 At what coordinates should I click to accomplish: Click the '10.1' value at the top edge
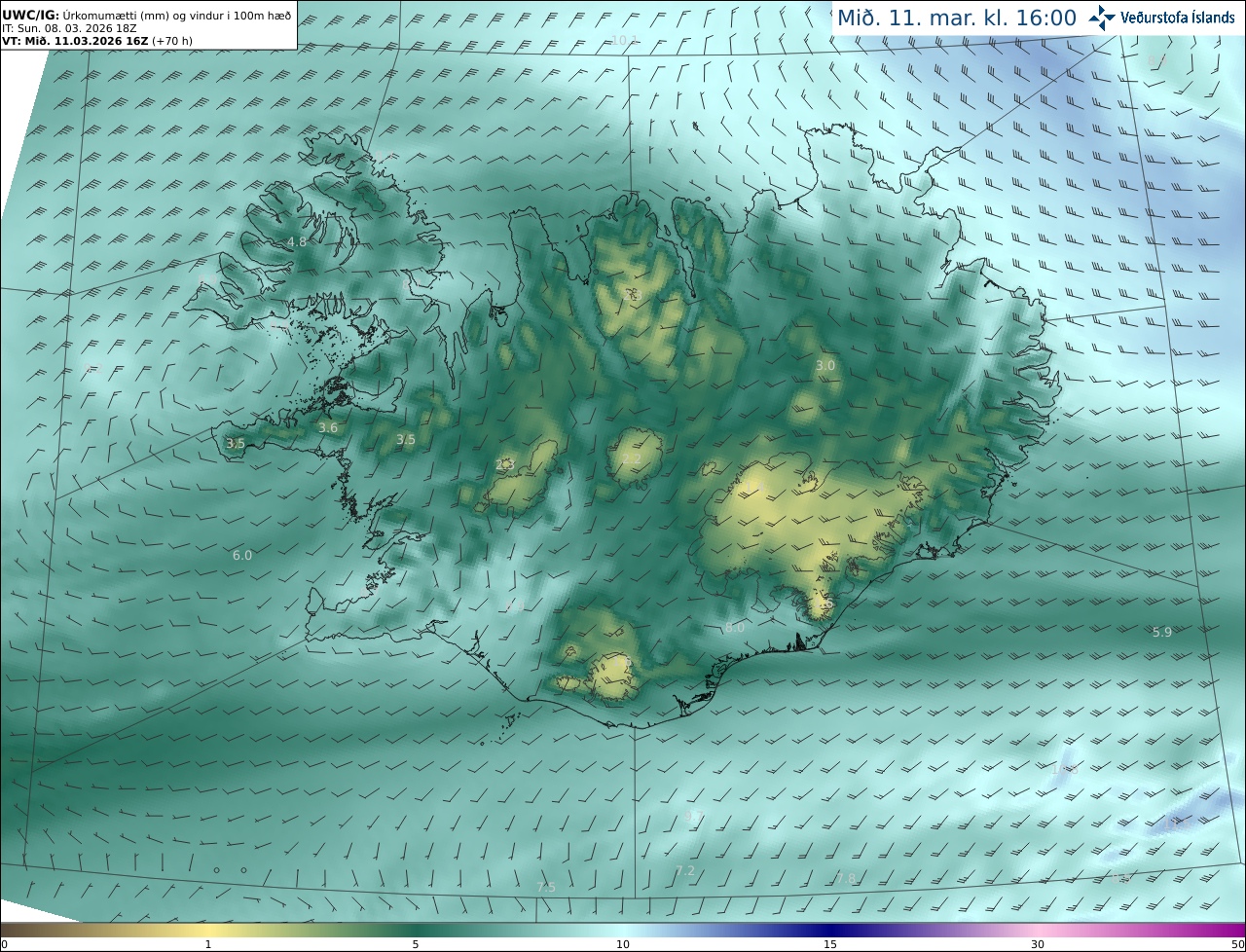(x=624, y=40)
